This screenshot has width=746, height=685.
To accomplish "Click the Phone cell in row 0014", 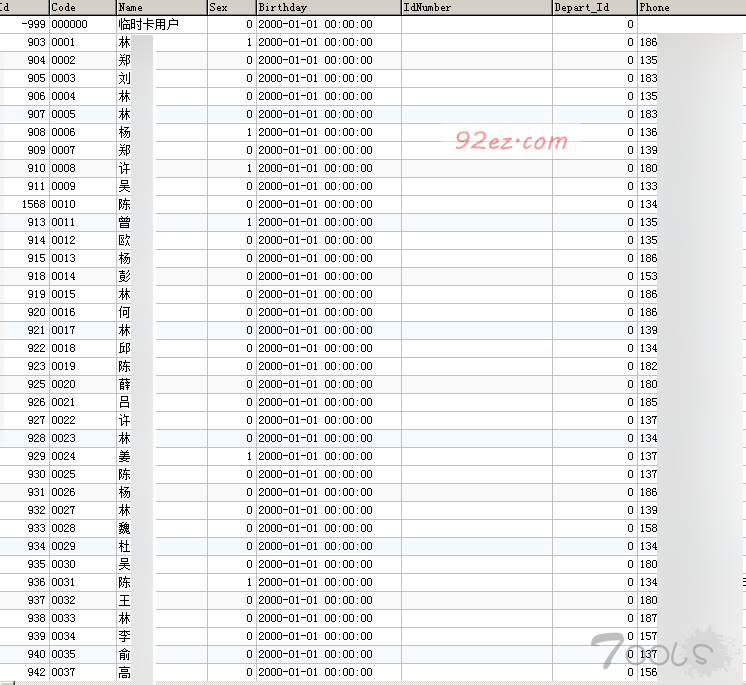I will click(x=692, y=276).
